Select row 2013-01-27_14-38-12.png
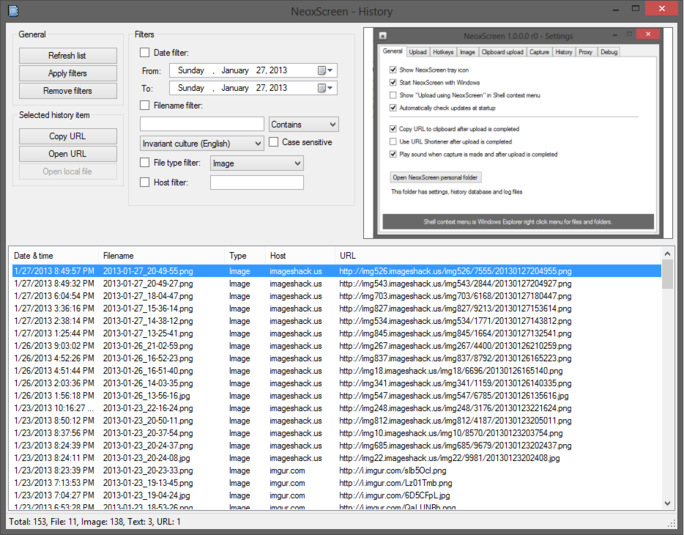Screen dimensions: 684x535 click(336, 321)
